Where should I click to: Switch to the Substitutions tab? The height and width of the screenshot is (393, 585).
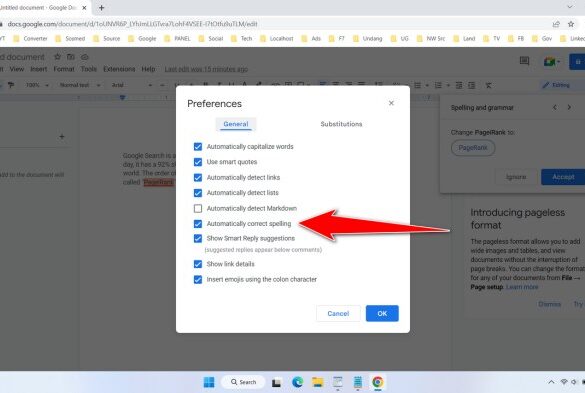[x=341, y=124]
